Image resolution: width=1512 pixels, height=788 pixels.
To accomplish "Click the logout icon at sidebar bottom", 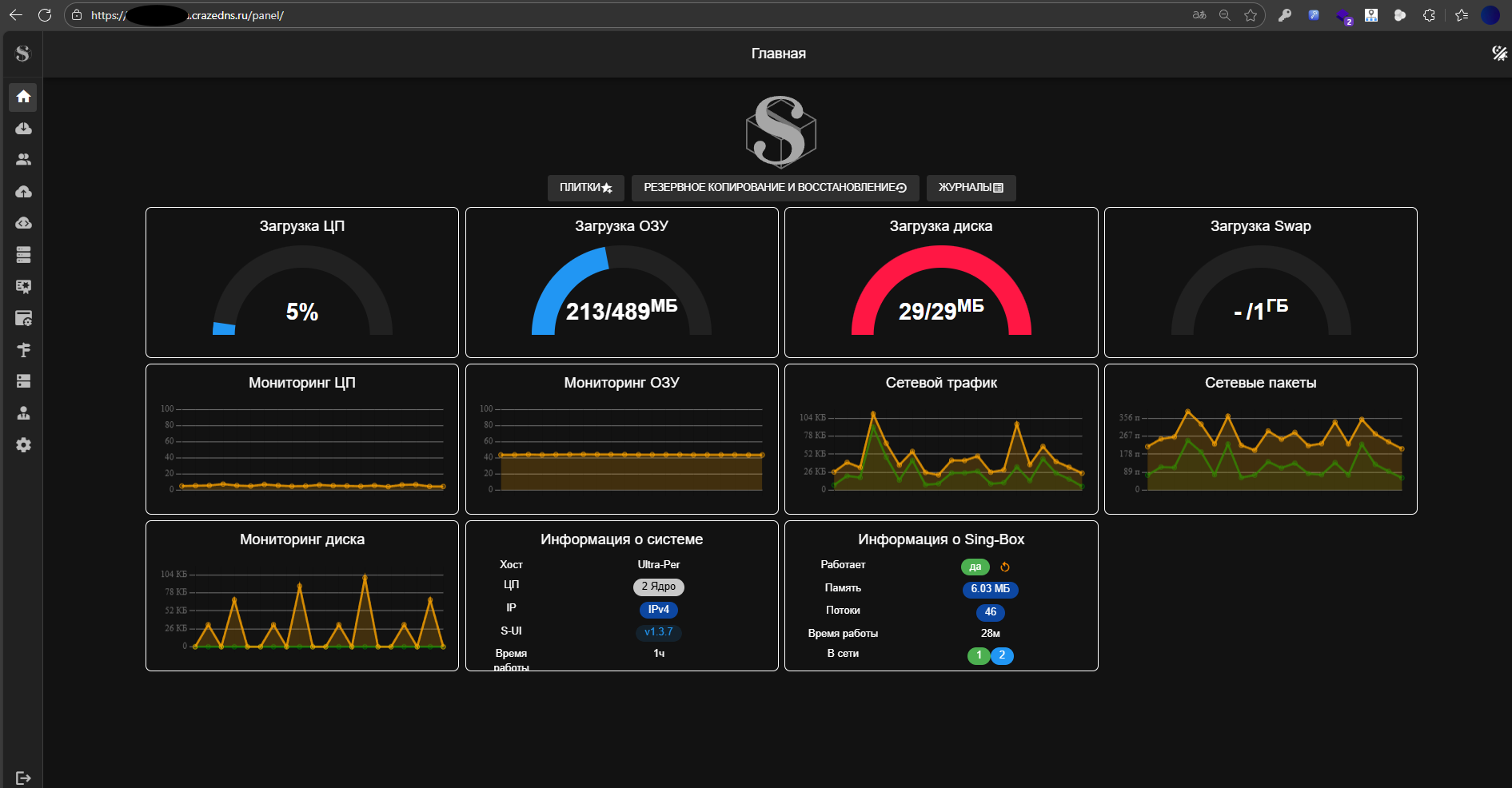I will pos(23,778).
